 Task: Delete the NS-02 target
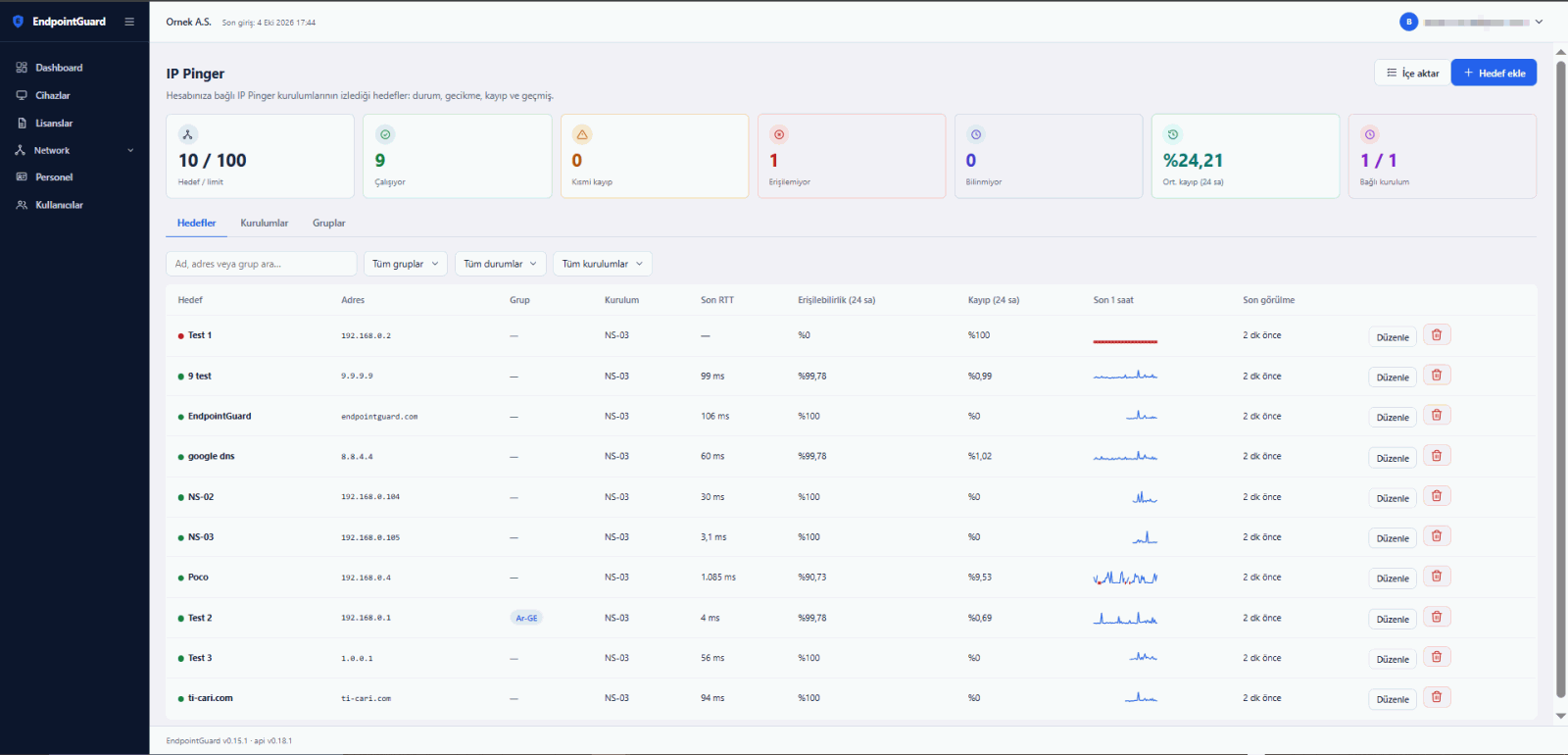pyautogui.click(x=1437, y=496)
